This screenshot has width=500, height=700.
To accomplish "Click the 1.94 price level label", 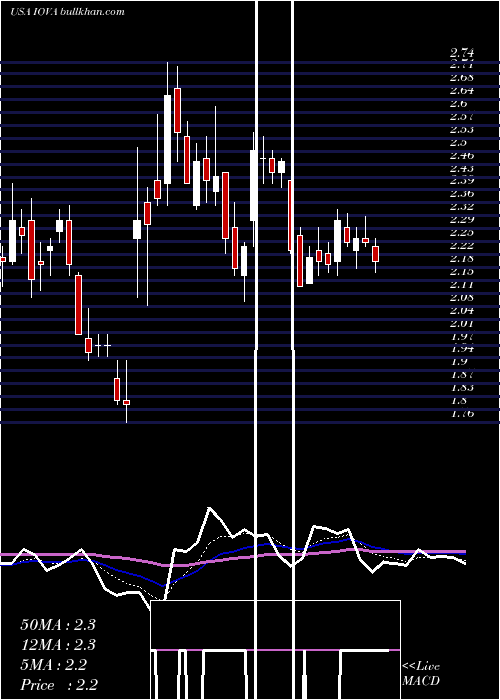I will tap(462, 349).
